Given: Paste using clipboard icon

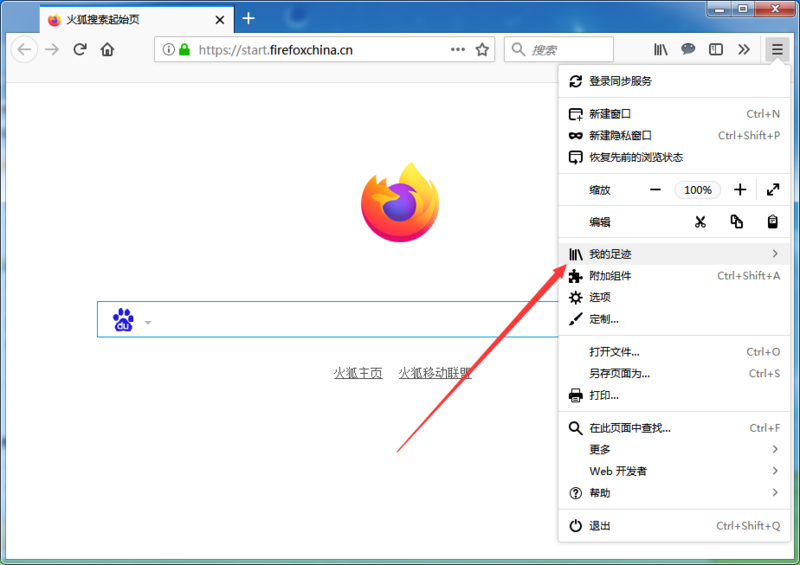Looking at the screenshot, I should [772, 222].
